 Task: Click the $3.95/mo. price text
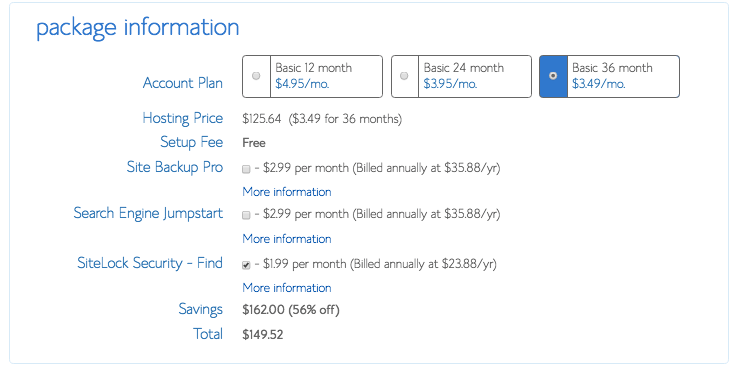[450, 84]
